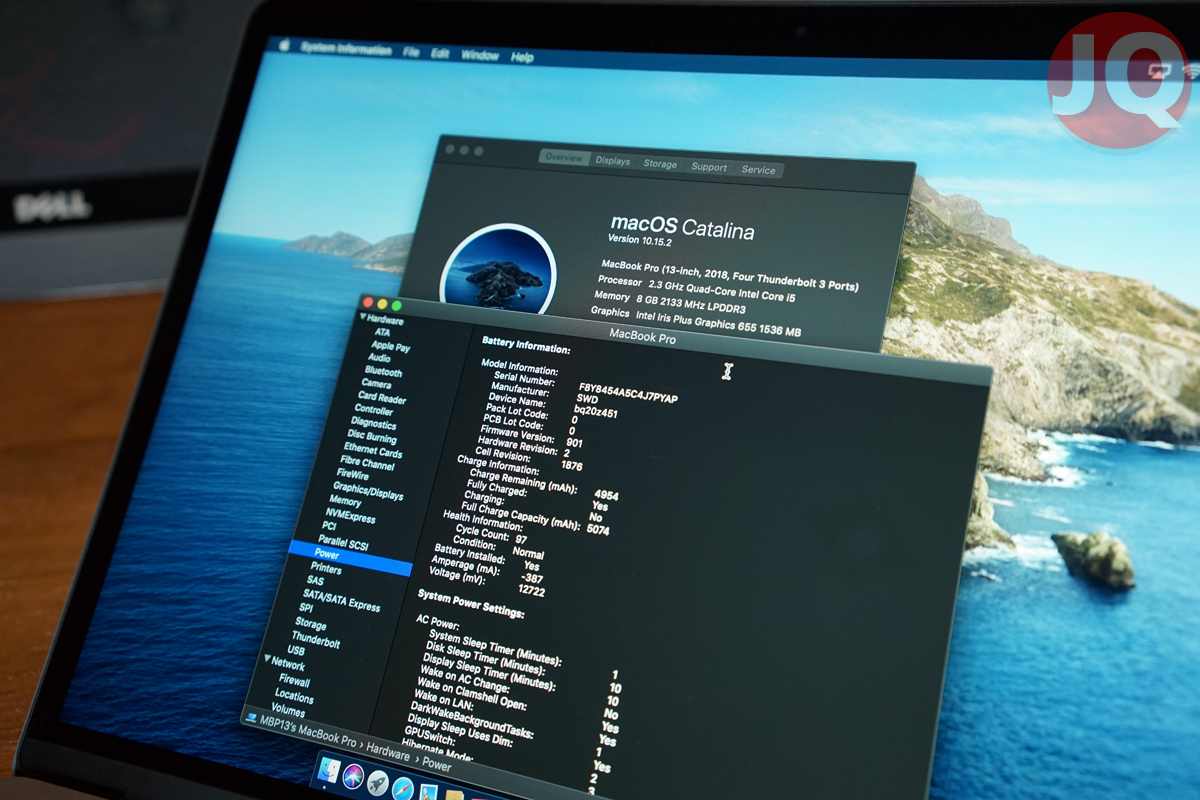Open the System Information menu

pos(346,49)
